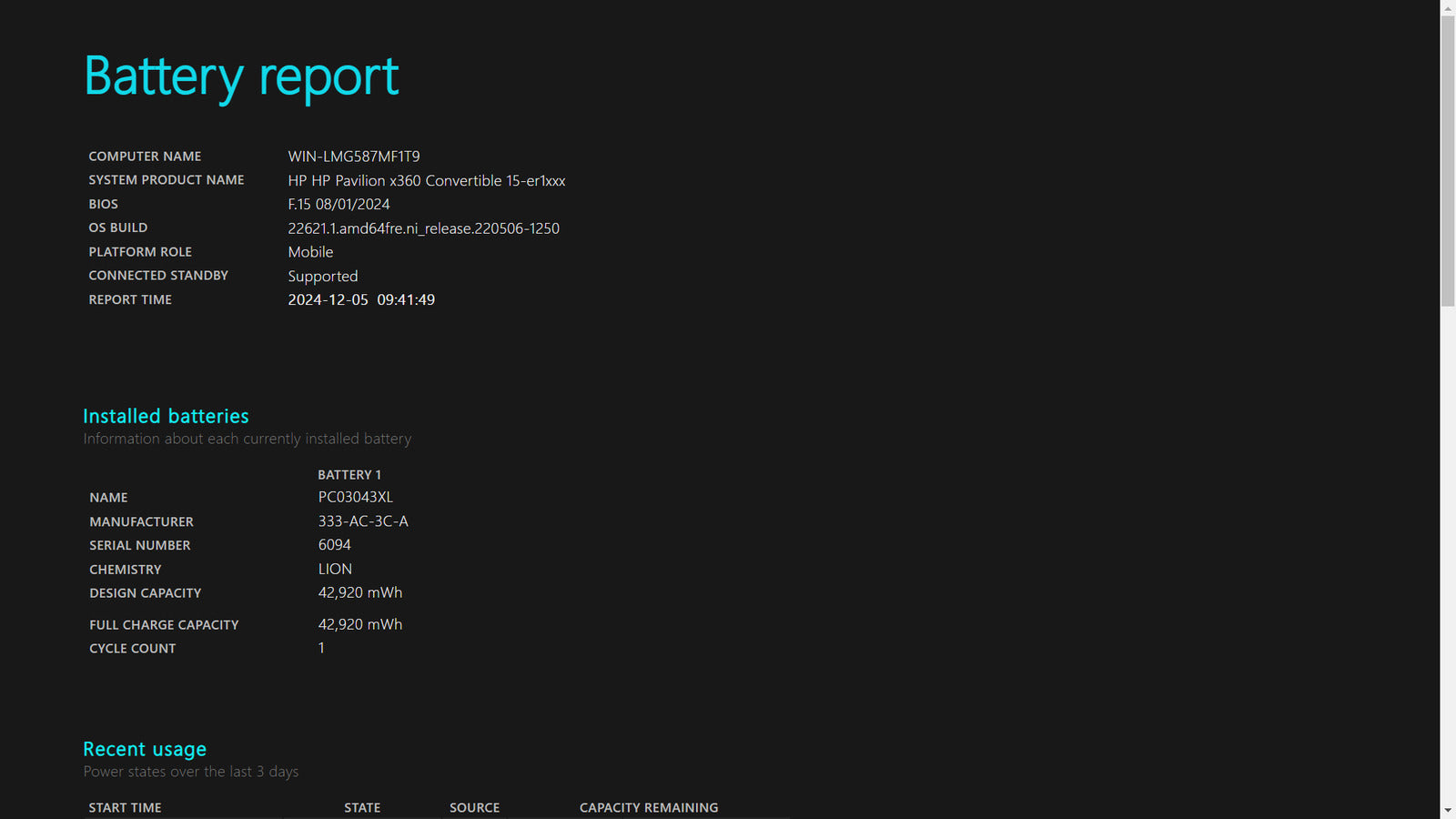Click report time 2024-12-05 09:41:49
1456x819 pixels.
point(361,299)
